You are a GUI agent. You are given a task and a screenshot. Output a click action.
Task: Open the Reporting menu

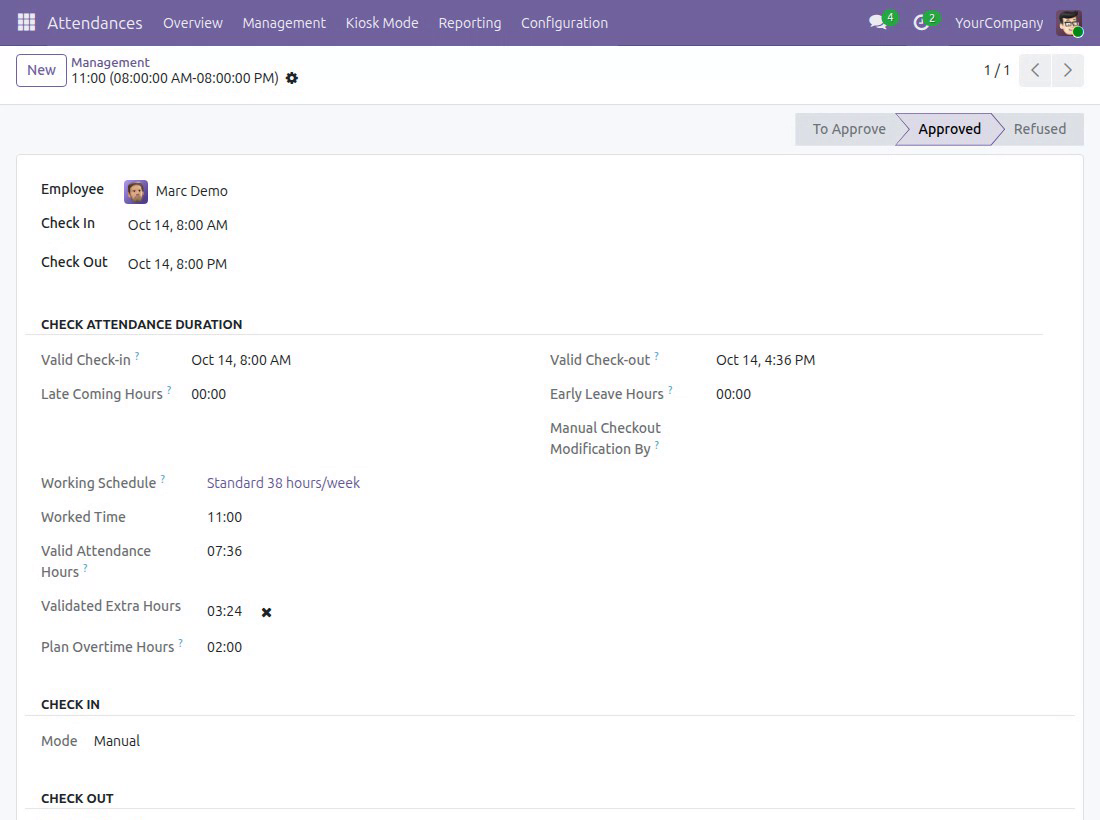470,22
